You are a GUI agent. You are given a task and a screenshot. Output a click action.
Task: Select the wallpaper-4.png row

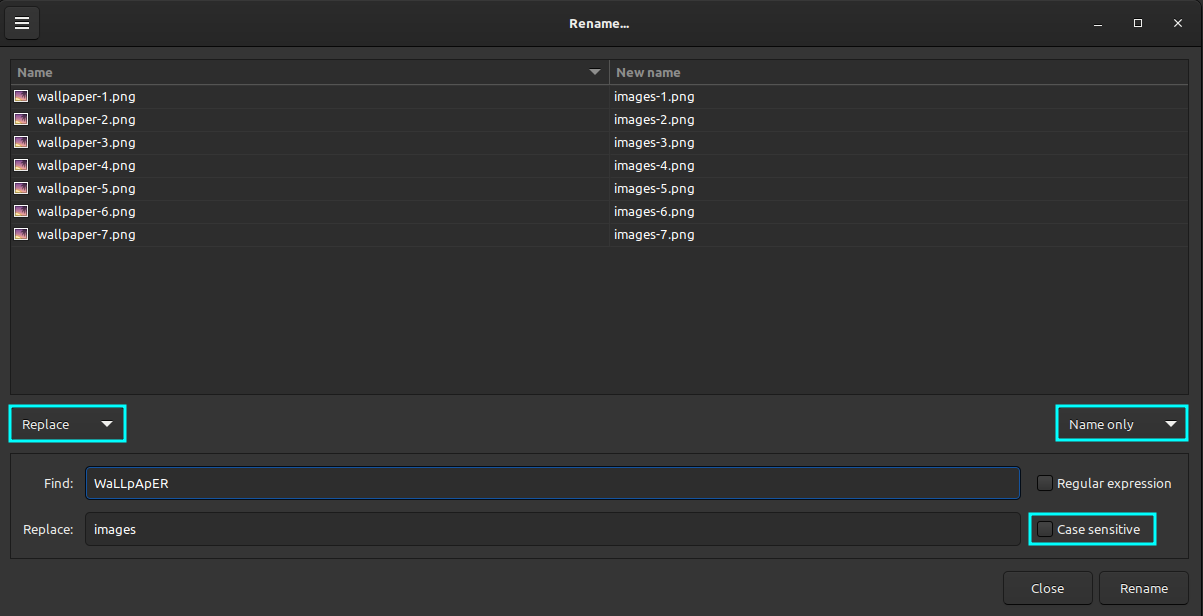click(x=300, y=165)
